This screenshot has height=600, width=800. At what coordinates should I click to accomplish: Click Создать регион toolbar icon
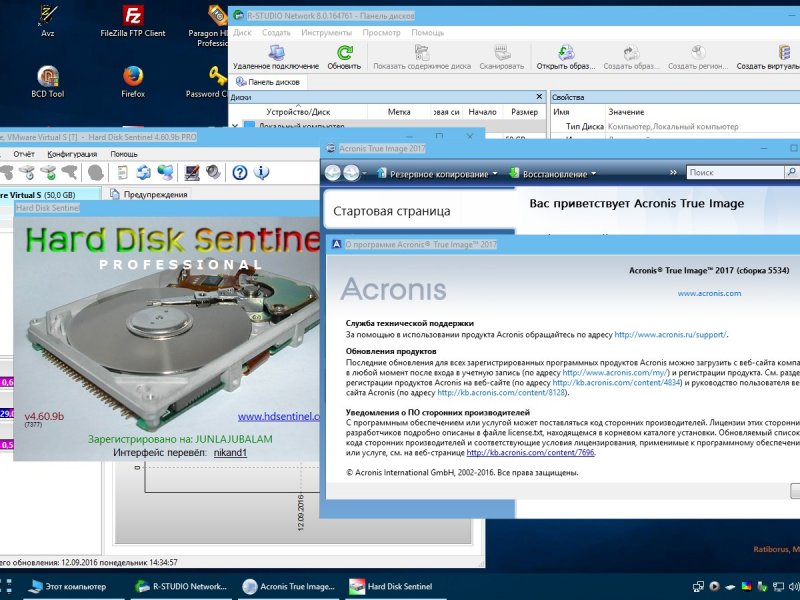tap(698, 57)
